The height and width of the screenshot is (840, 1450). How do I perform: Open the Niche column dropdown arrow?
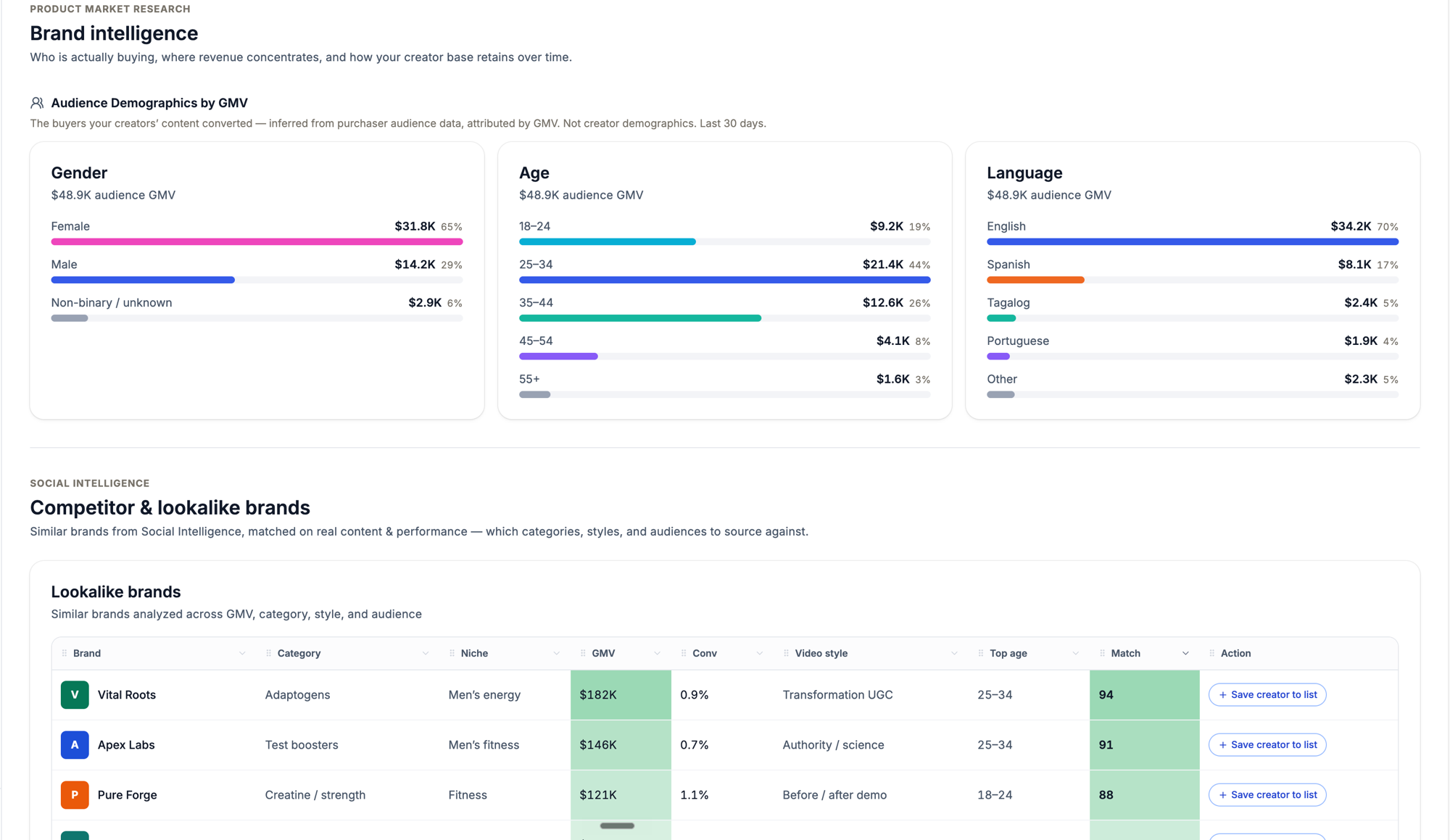pos(556,653)
